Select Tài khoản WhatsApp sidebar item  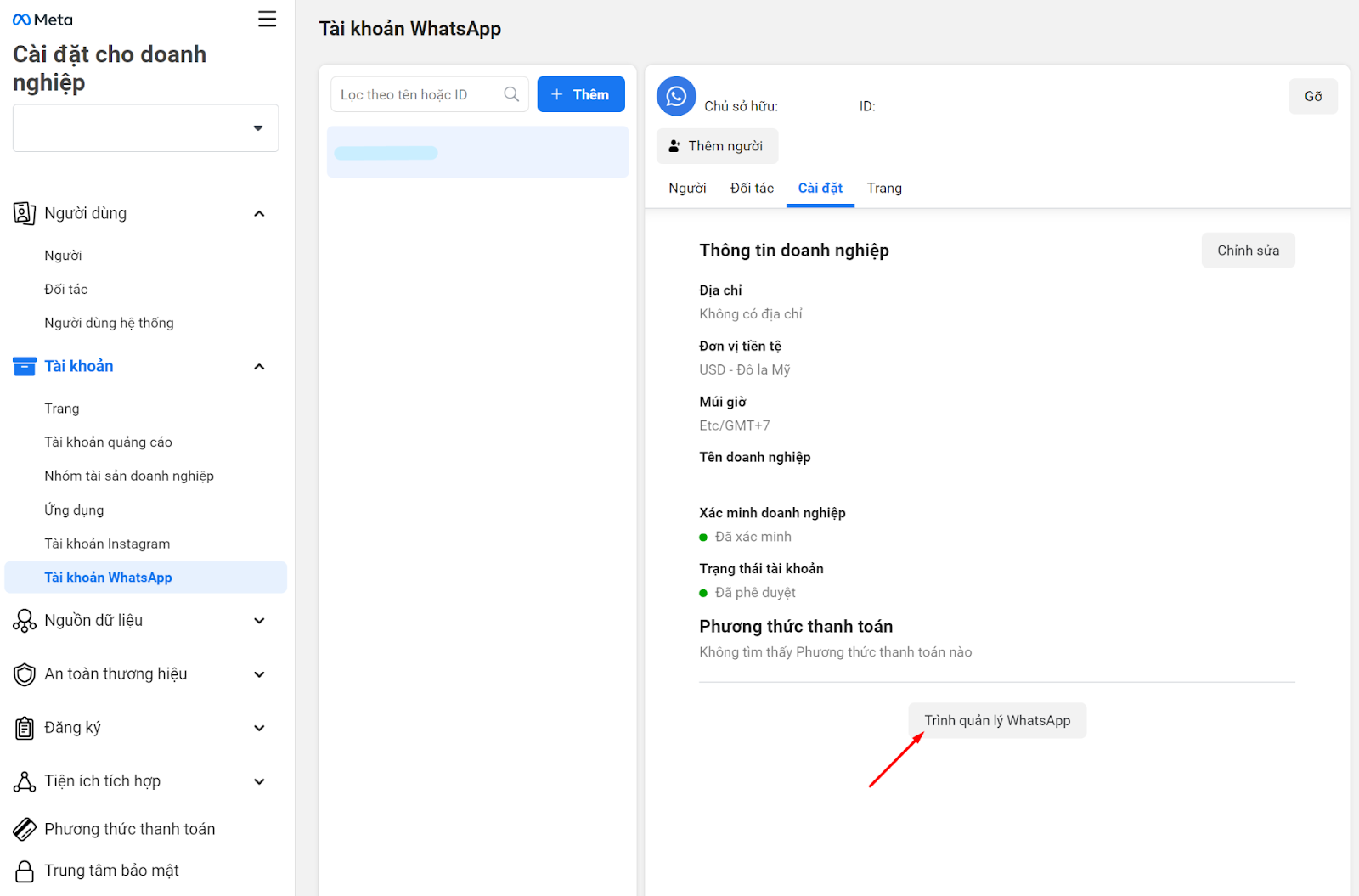[x=145, y=578]
